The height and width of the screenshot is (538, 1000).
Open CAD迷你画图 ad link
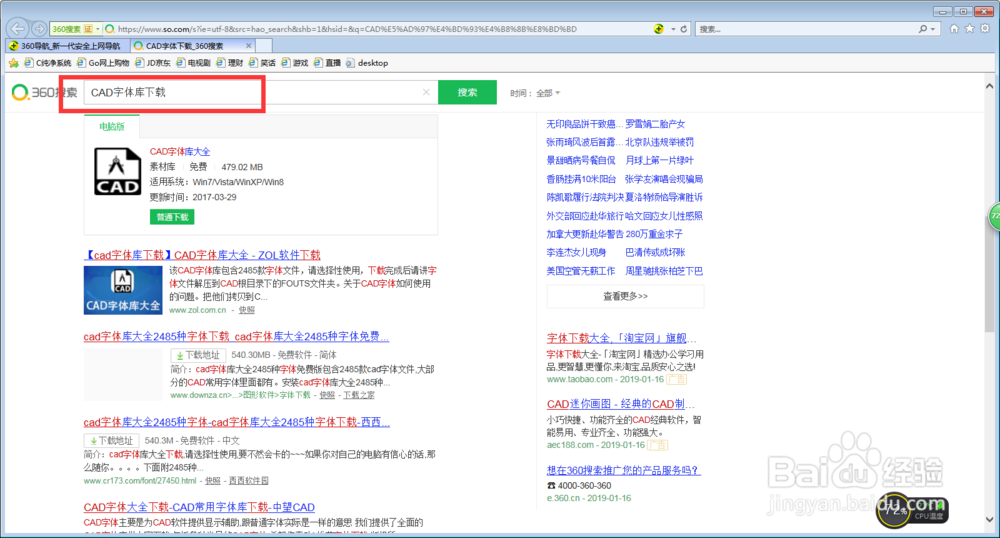pos(620,404)
